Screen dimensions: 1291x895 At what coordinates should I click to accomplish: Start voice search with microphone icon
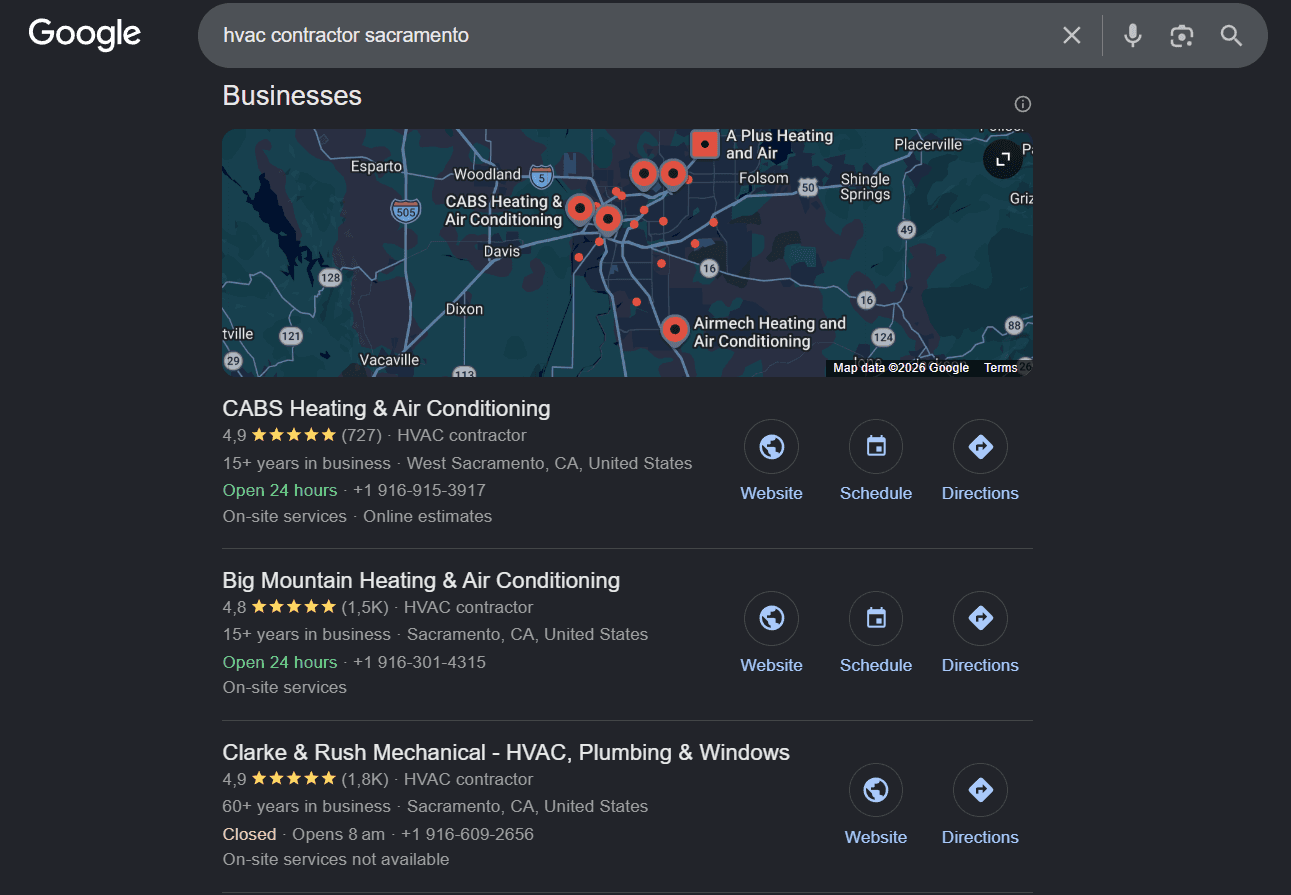[x=1133, y=36]
